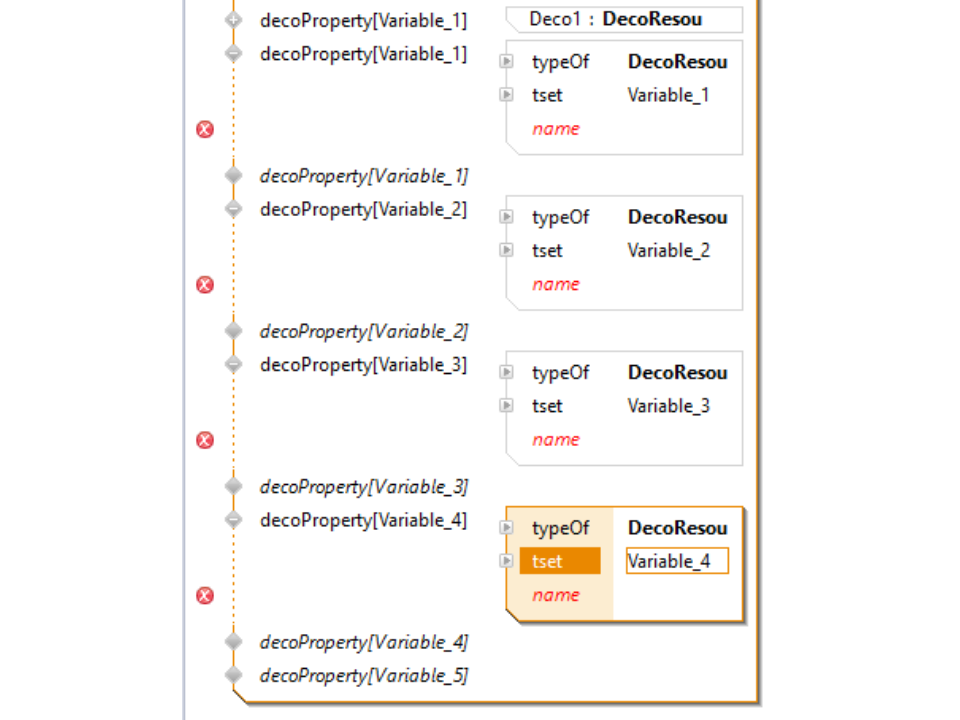Expand typeOf arrow in Variable_1 block
Image resolution: width=960 pixels, height=720 pixels.
[x=507, y=62]
